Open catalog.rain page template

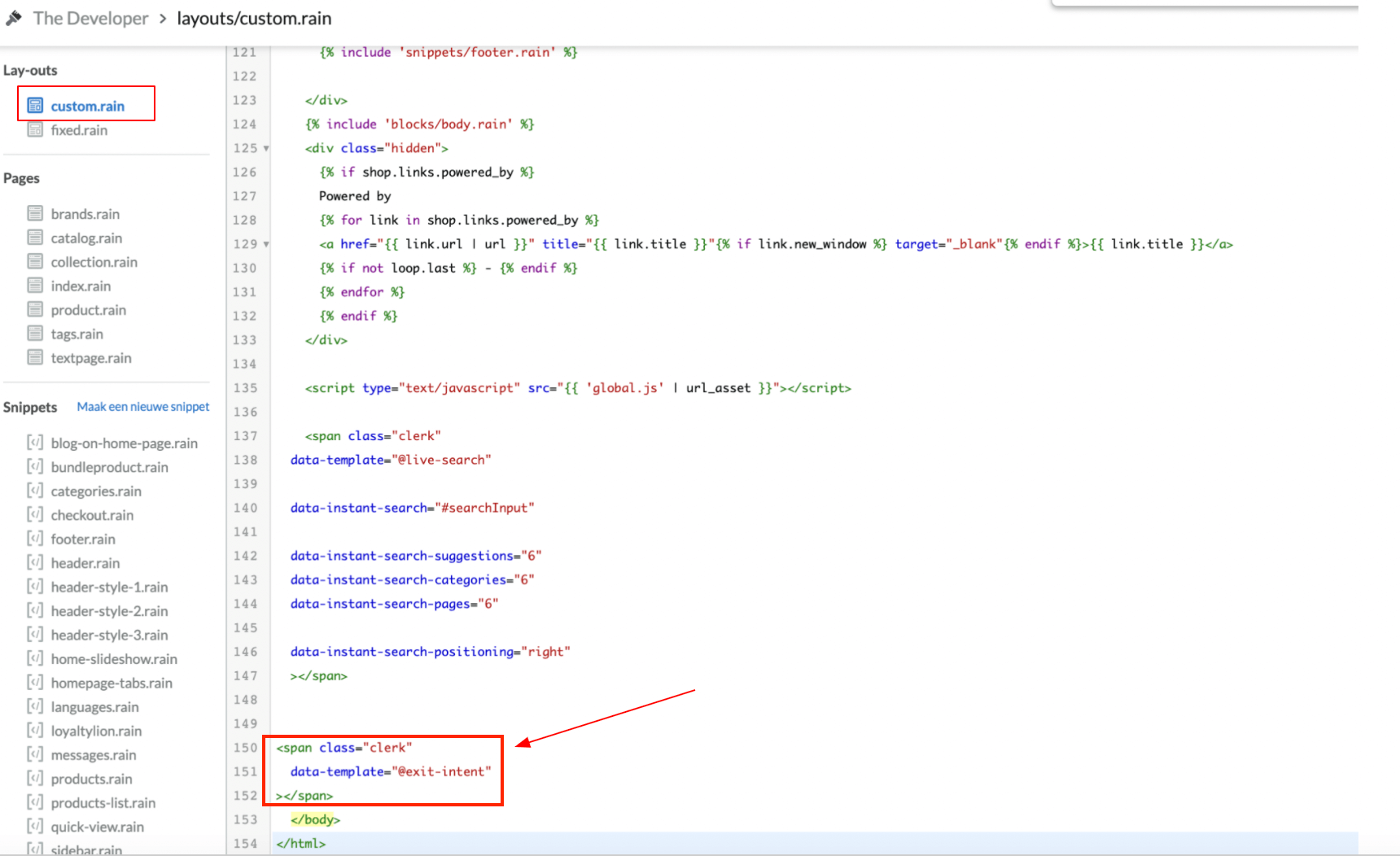coord(86,238)
